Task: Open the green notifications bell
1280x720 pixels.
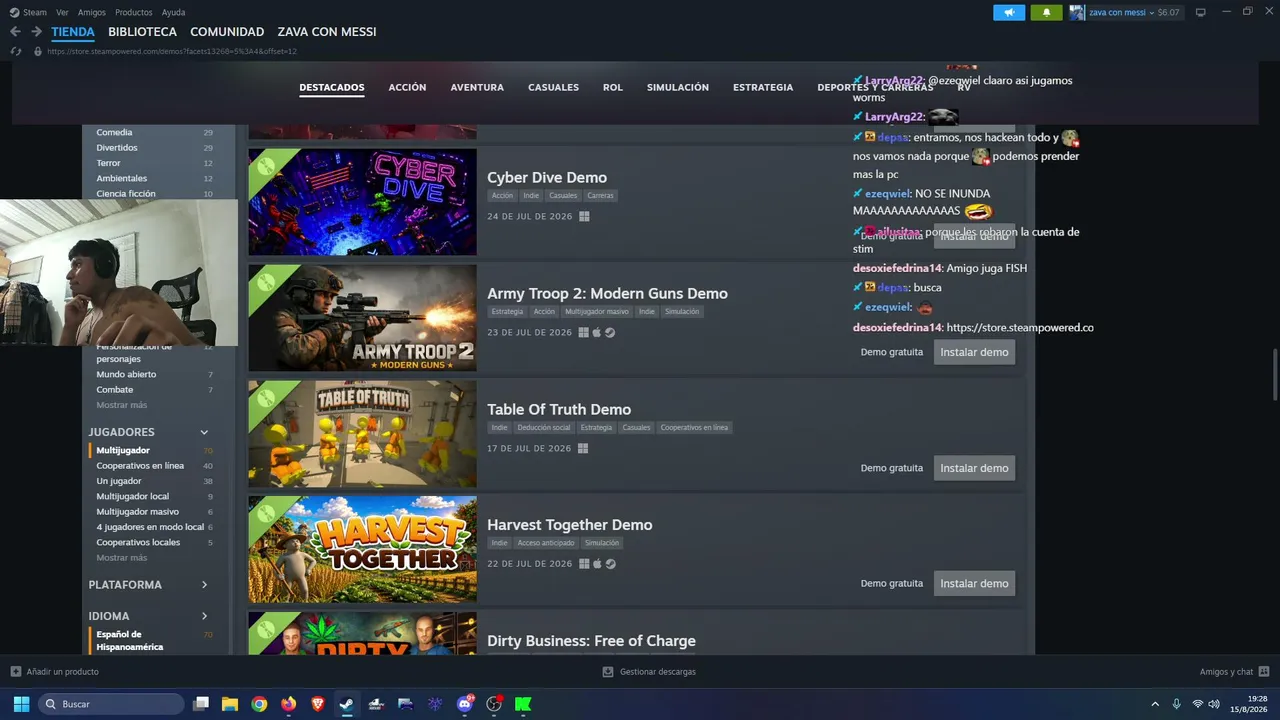Action: (x=1046, y=12)
